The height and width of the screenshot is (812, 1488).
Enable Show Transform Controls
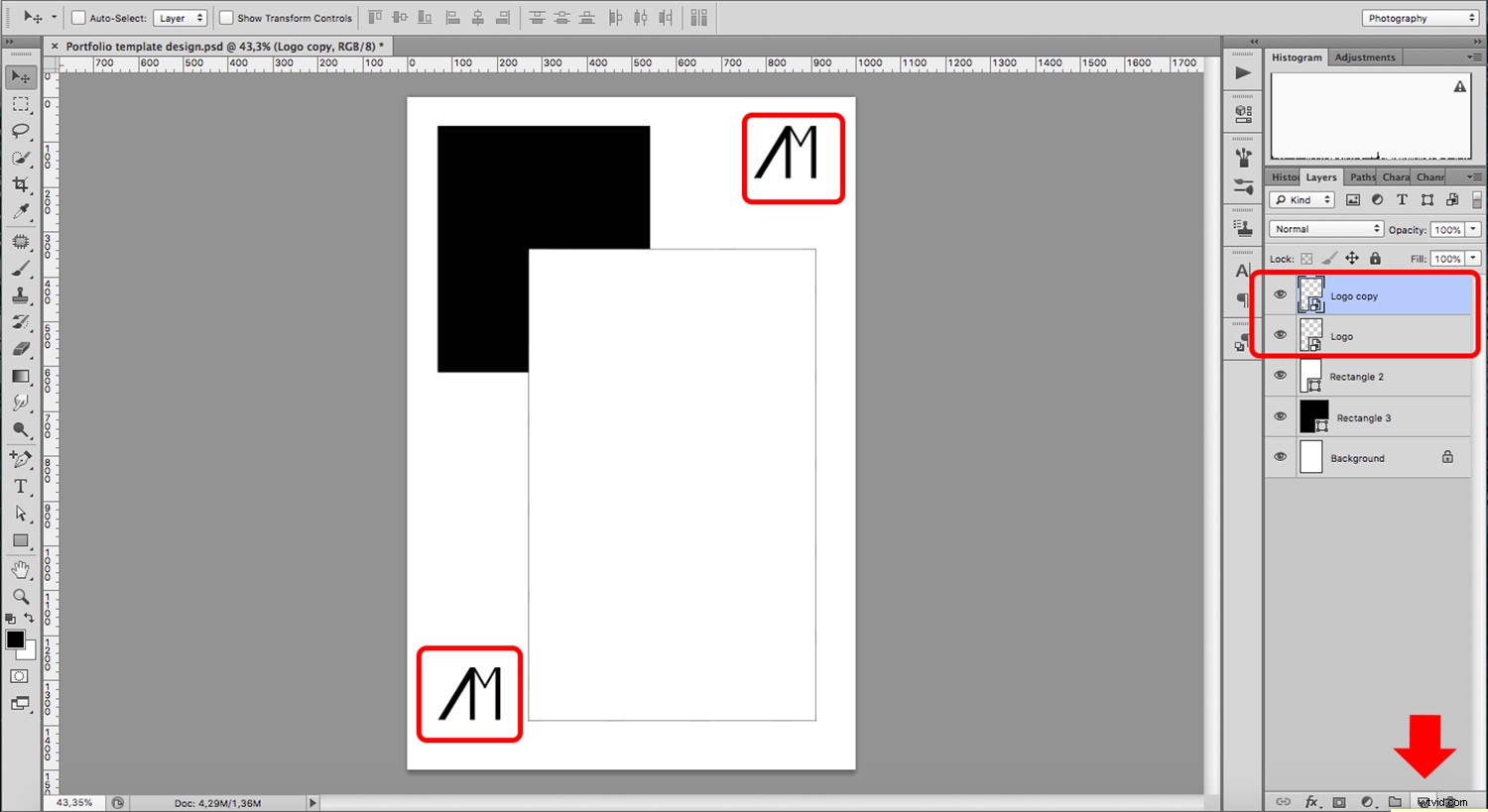coord(225,17)
